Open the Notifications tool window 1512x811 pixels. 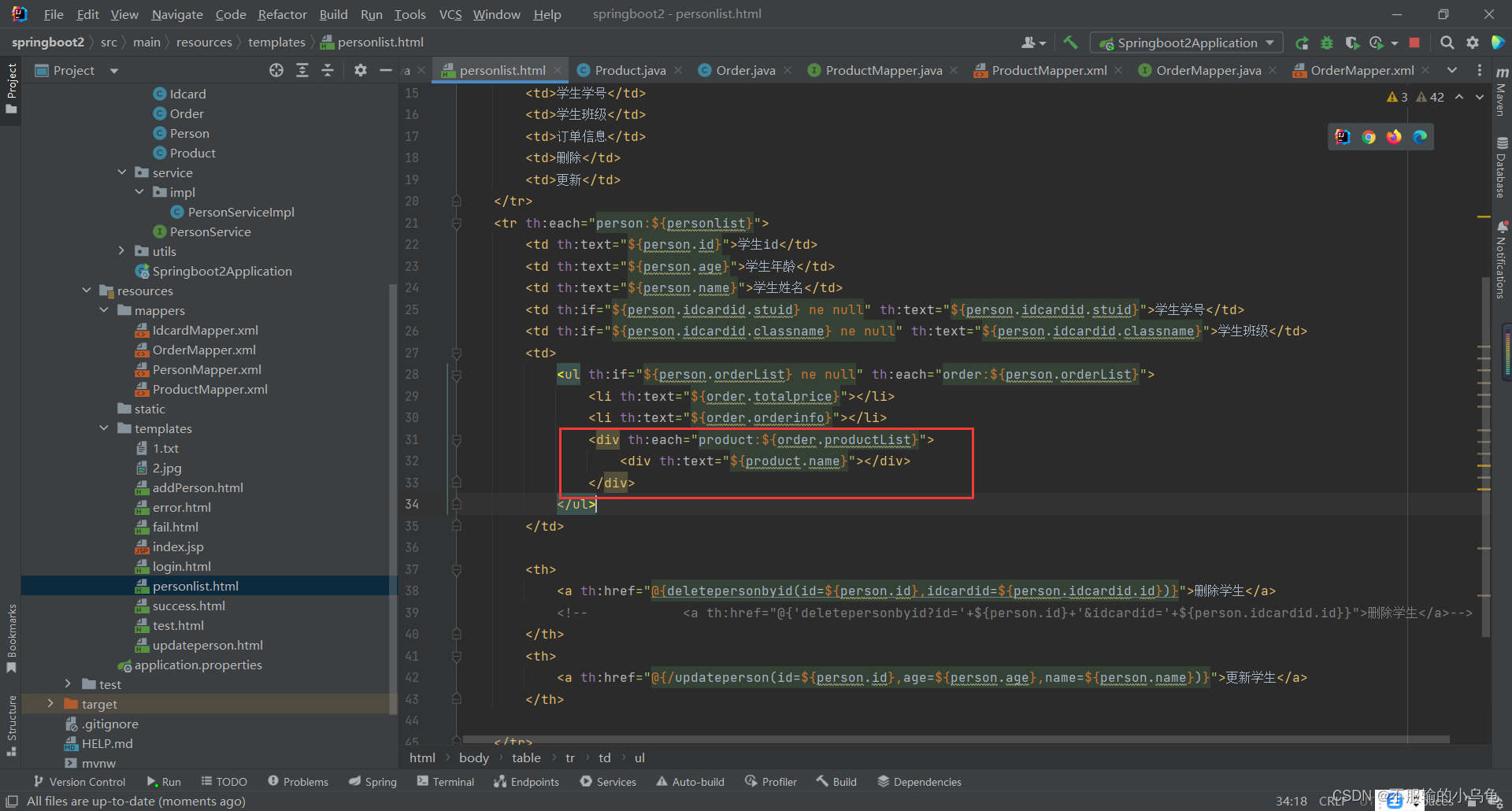coord(1502,260)
